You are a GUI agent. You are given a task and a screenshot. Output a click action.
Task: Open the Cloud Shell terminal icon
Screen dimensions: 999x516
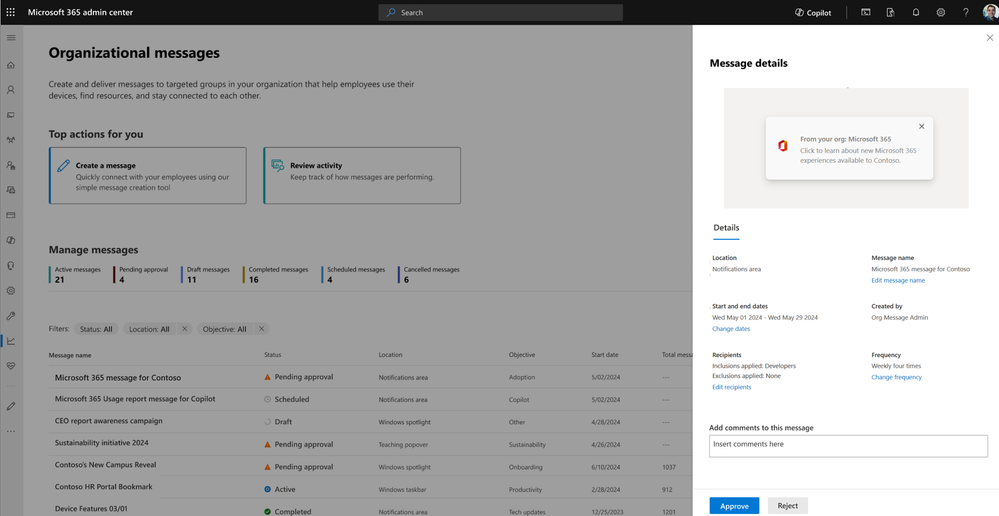[x=866, y=12]
